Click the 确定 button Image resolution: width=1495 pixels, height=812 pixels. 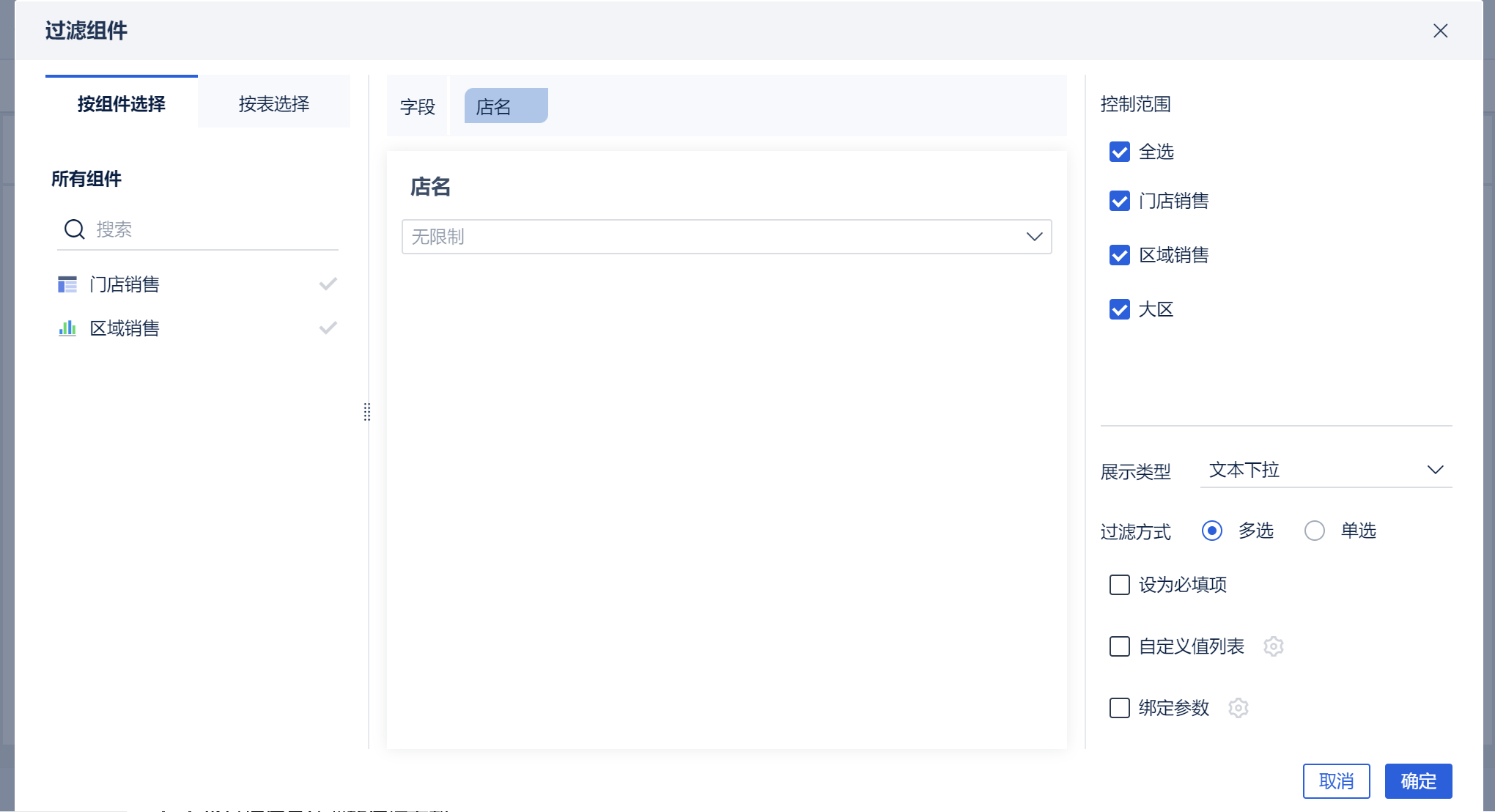click(1418, 781)
